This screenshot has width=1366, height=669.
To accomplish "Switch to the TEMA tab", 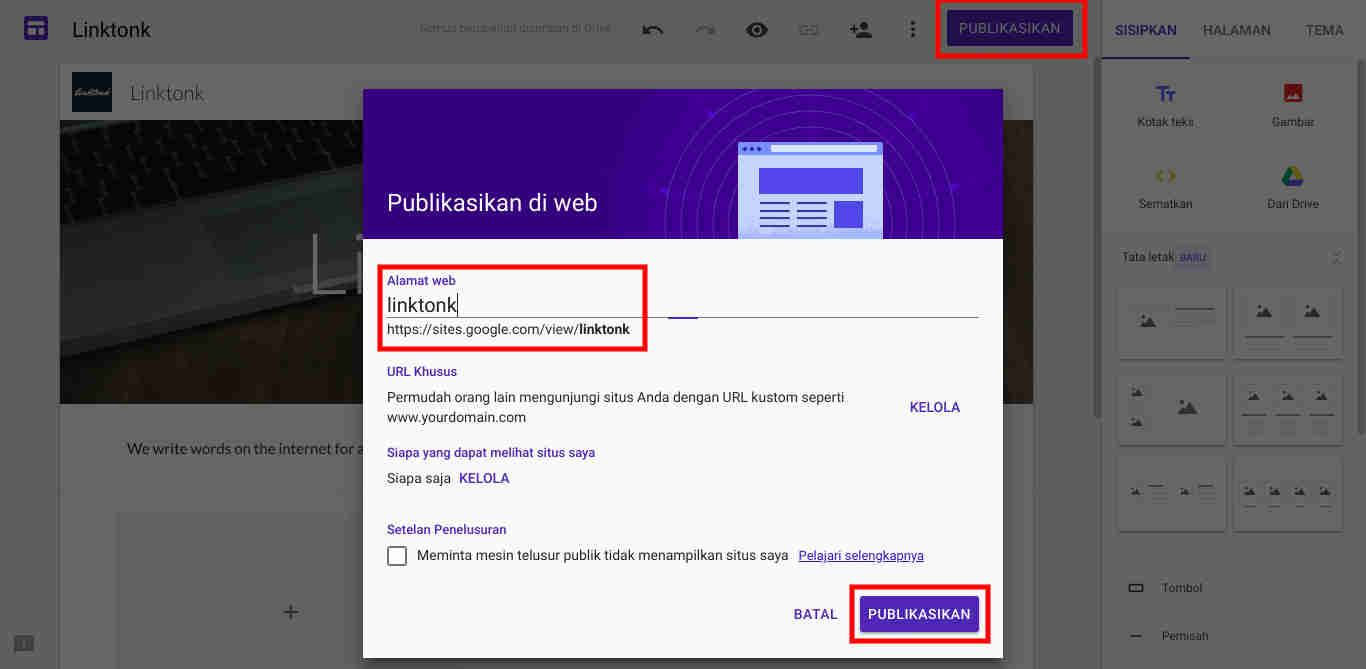I will tap(1324, 30).
